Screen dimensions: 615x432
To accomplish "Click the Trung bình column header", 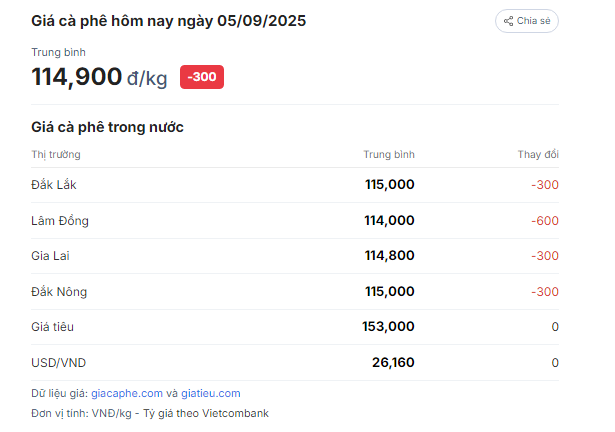I will pos(389,155).
